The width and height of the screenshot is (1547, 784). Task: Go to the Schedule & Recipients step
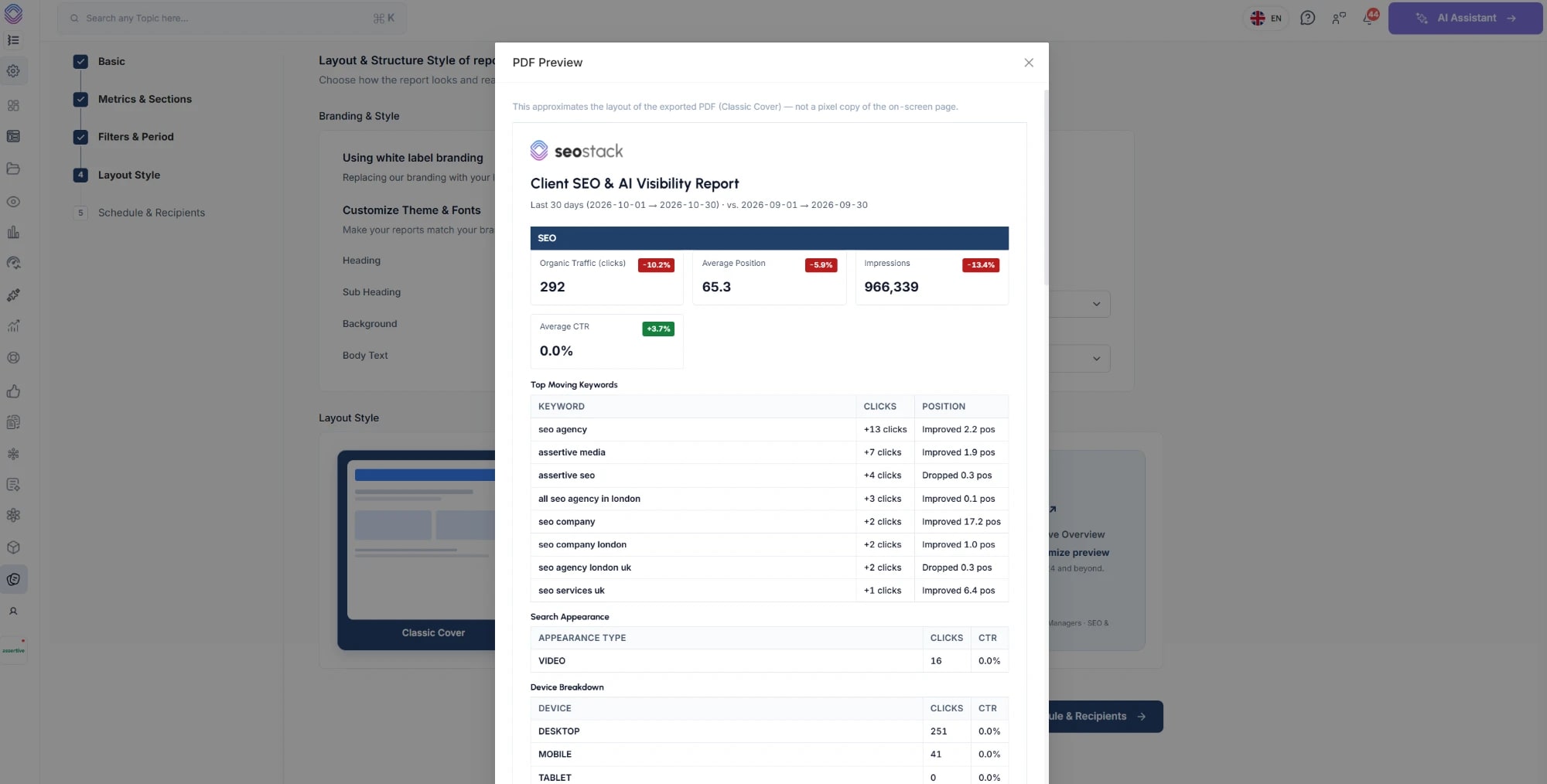152,213
